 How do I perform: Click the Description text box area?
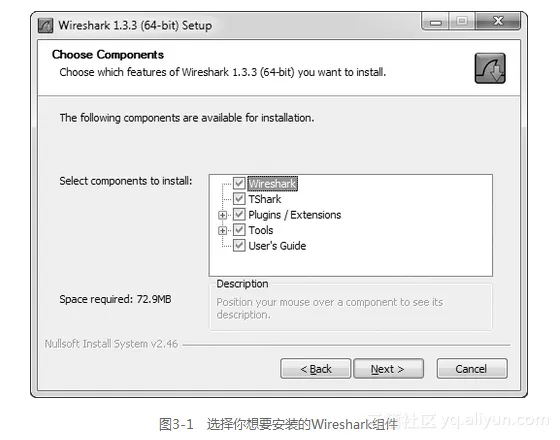coord(351,308)
